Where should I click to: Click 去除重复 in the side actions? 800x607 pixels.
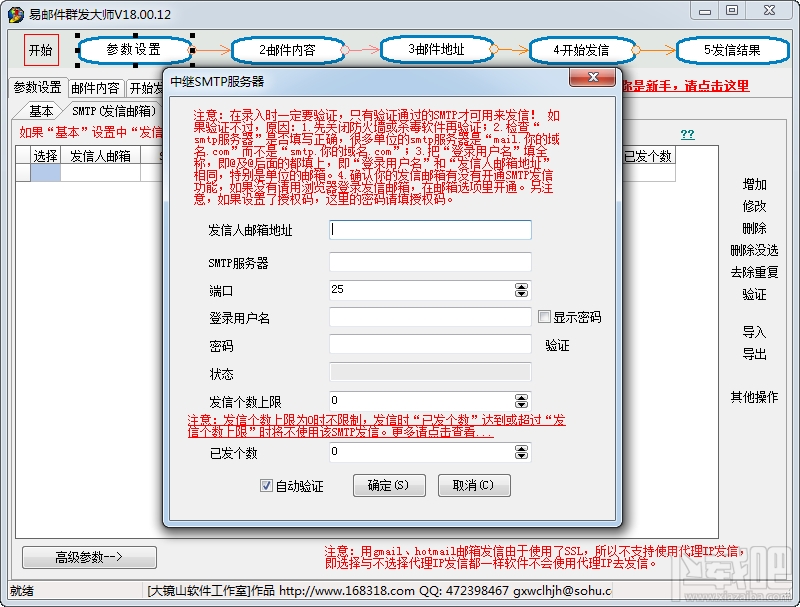coord(755,272)
